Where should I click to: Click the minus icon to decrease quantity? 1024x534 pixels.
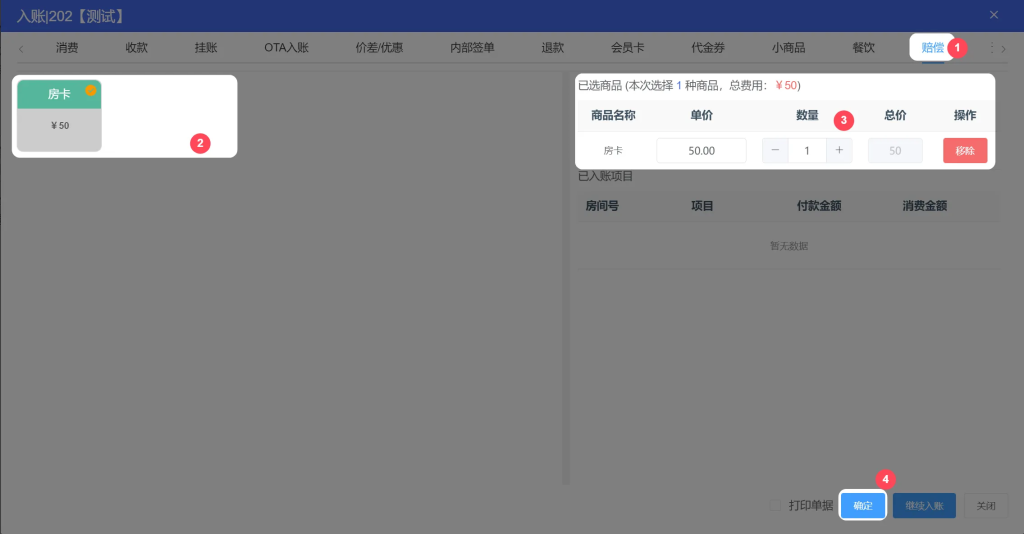tap(775, 151)
